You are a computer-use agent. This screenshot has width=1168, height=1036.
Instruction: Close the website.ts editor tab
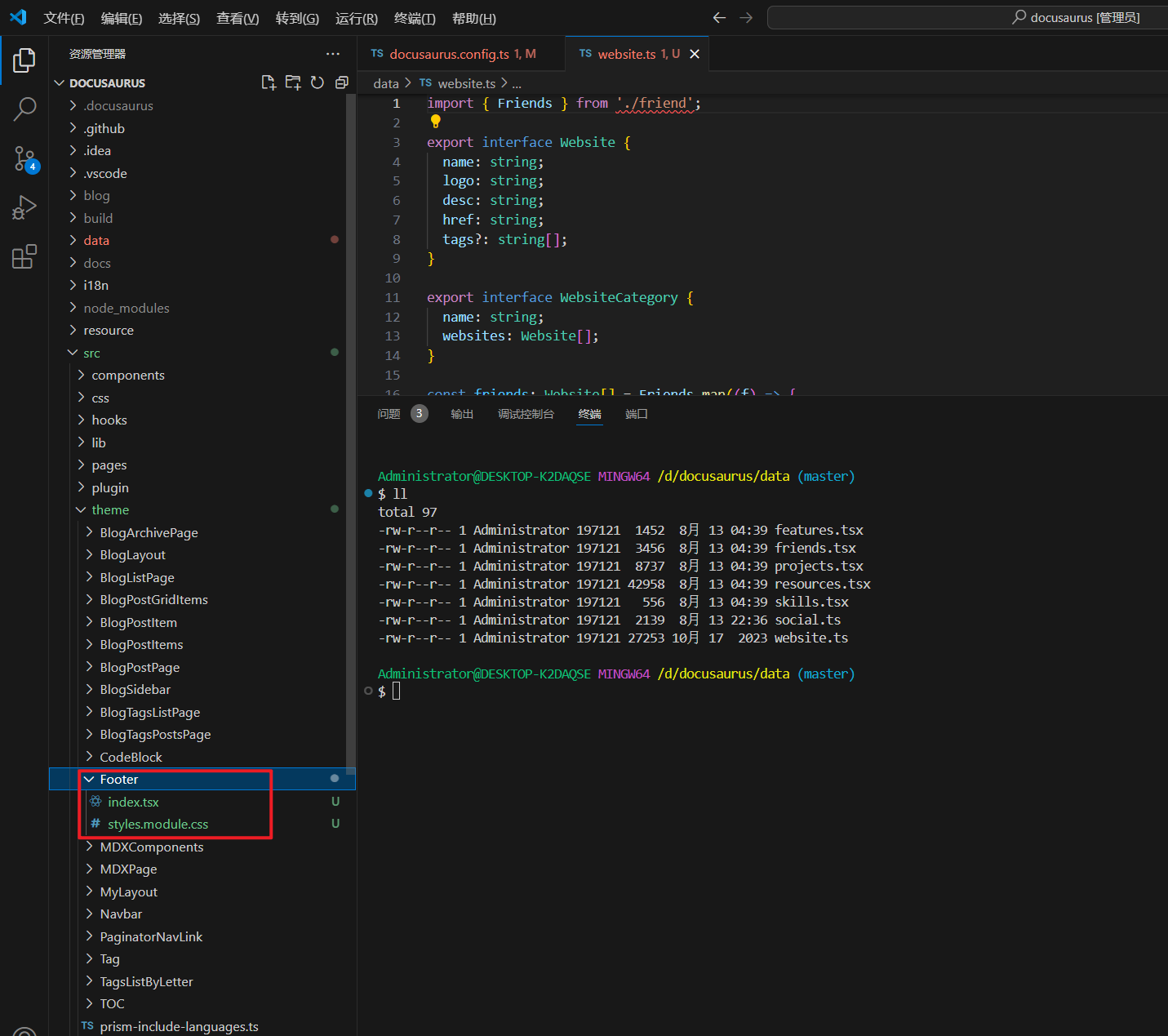click(x=695, y=54)
